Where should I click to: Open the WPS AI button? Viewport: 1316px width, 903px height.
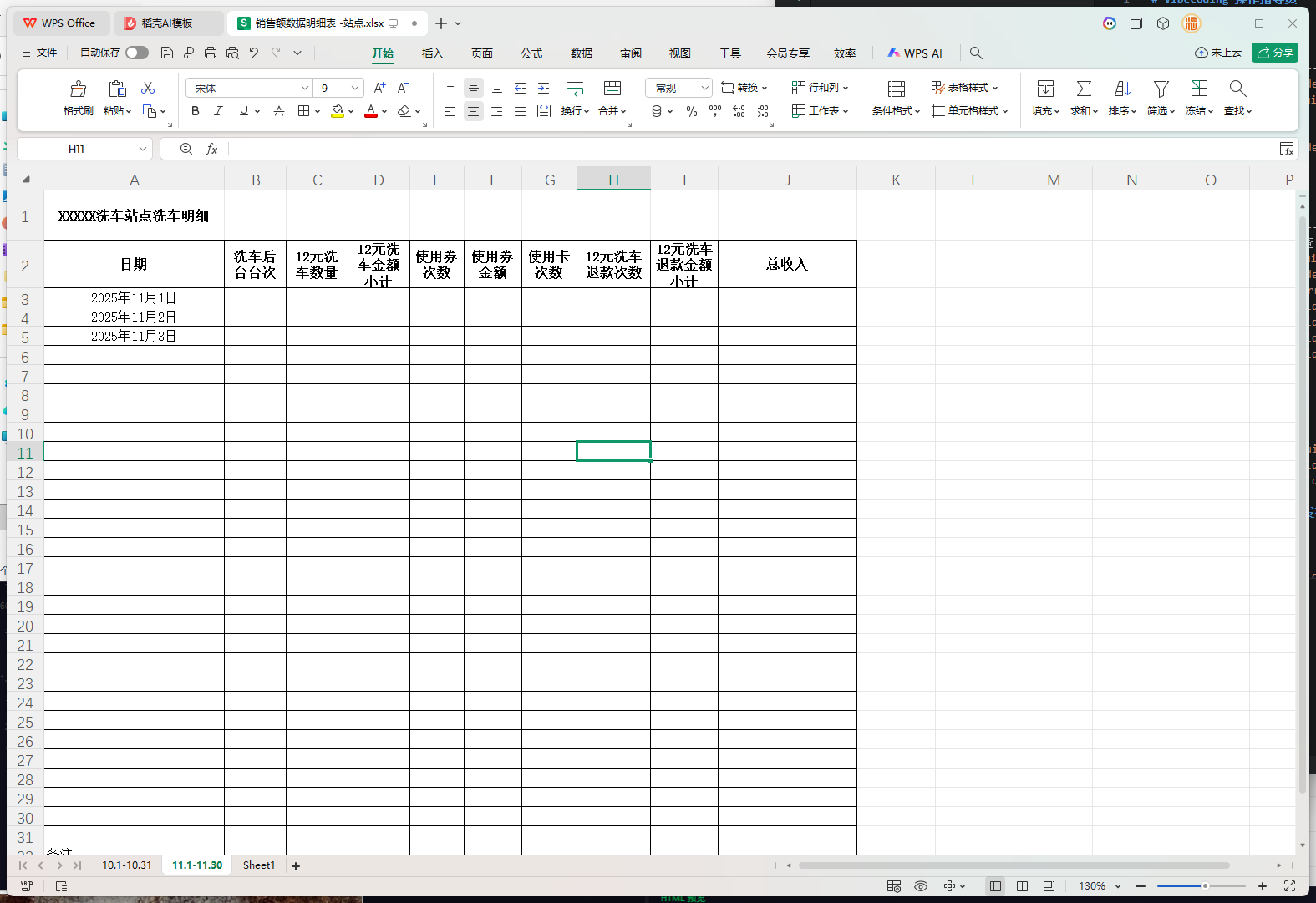(915, 53)
